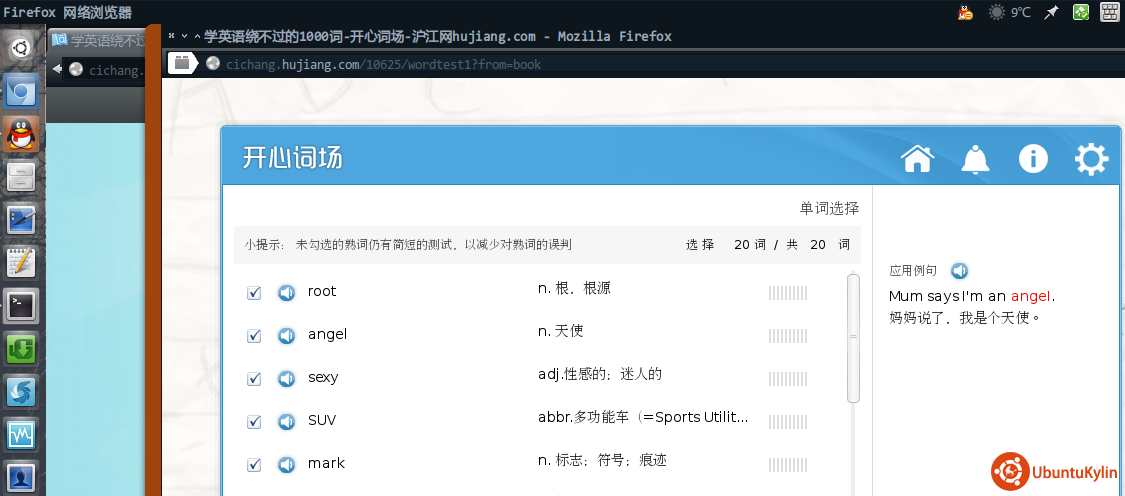Go to the home page icon
Viewport: 1125px width, 496px height.
pyautogui.click(x=917, y=159)
